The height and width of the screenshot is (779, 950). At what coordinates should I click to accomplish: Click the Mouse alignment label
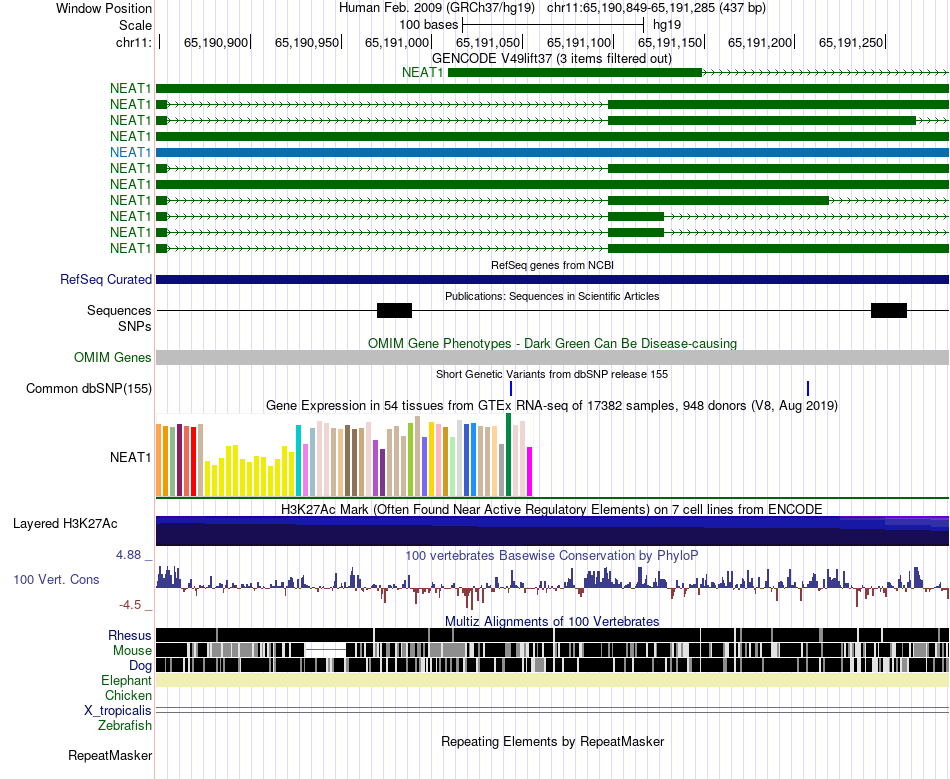(132, 651)
